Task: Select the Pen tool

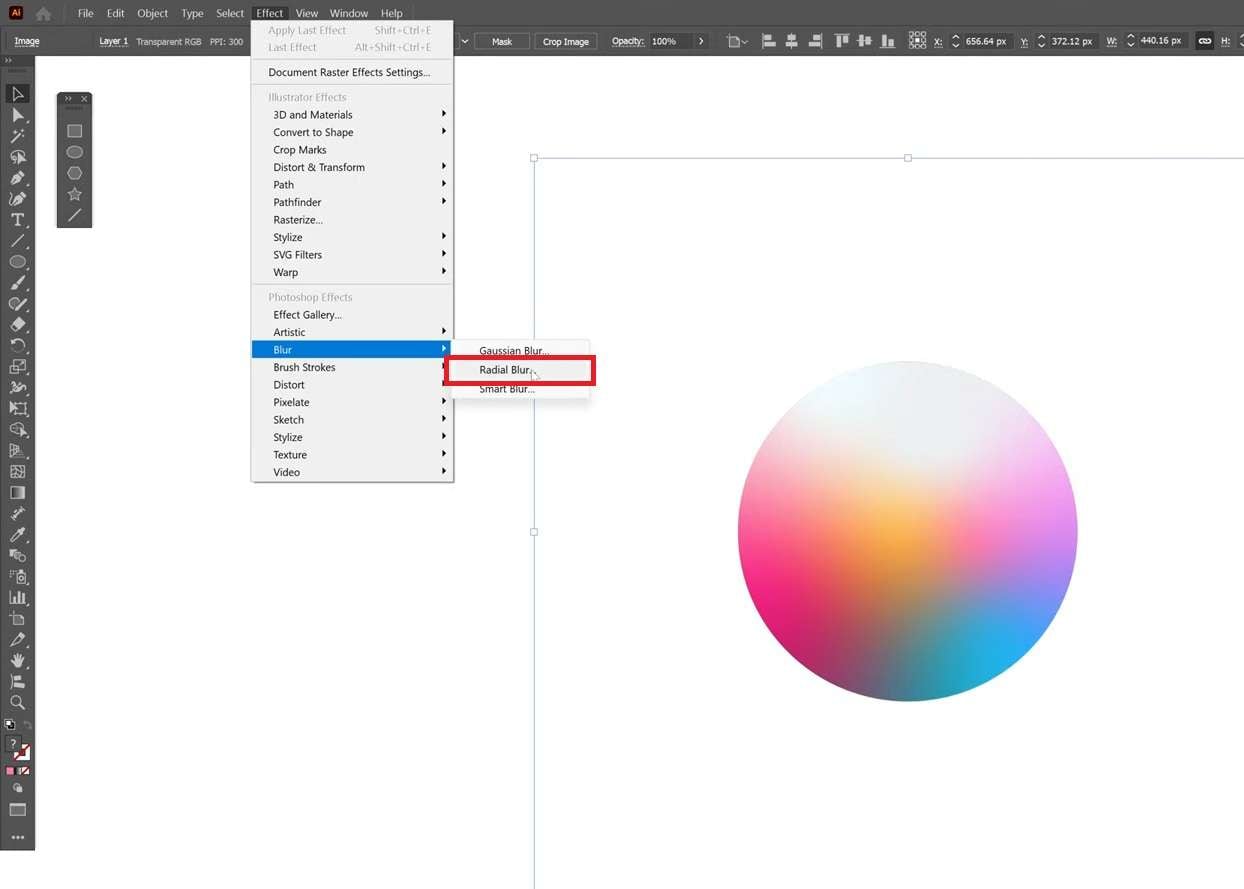Action: (17, 178)
